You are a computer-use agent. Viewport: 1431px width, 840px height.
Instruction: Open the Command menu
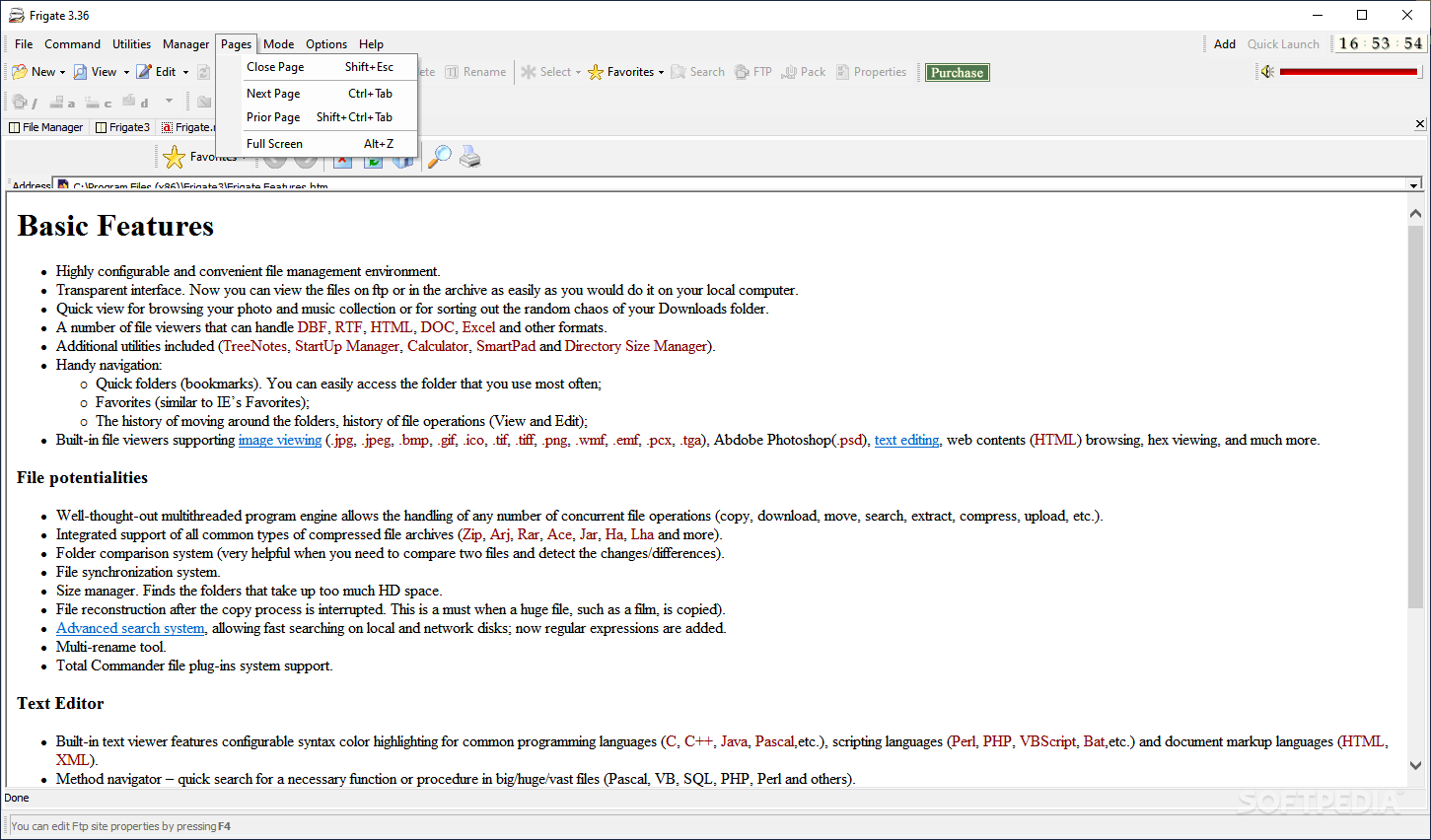pos(72,44)
